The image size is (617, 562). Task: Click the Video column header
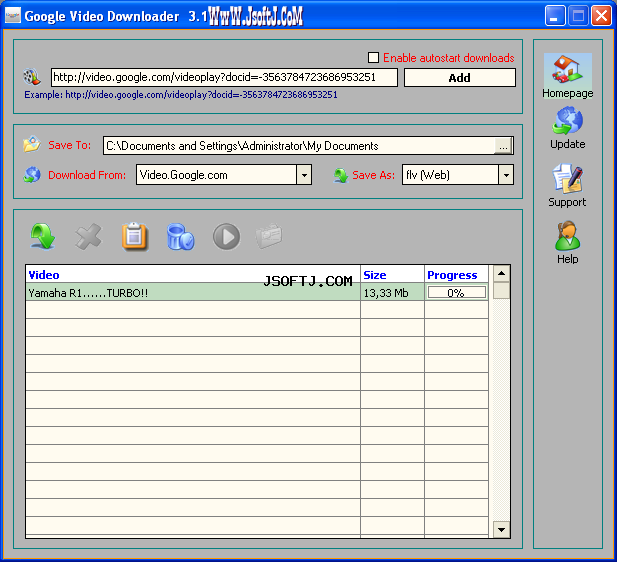(193, 275)
